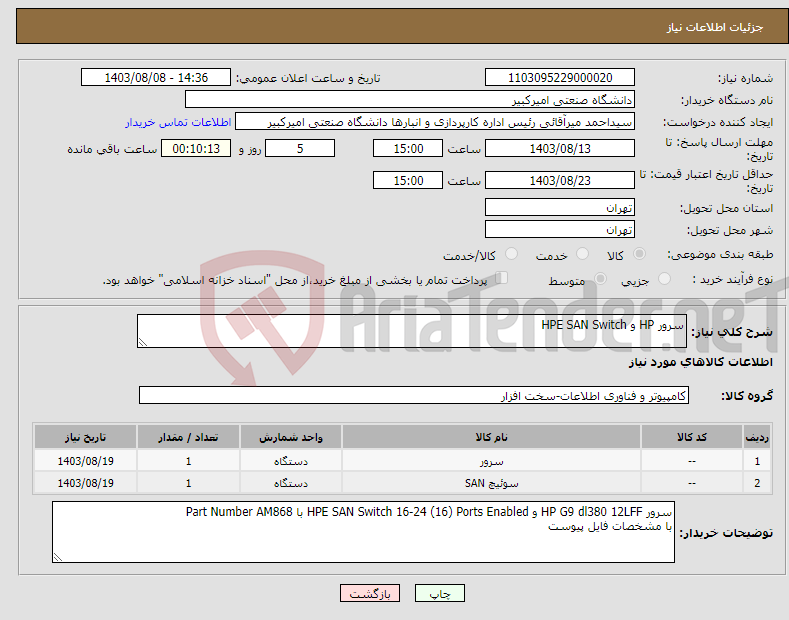Click the جزئیات اطلاعات نیاز header title
789x620 pixels.
[x=715, y=27]
